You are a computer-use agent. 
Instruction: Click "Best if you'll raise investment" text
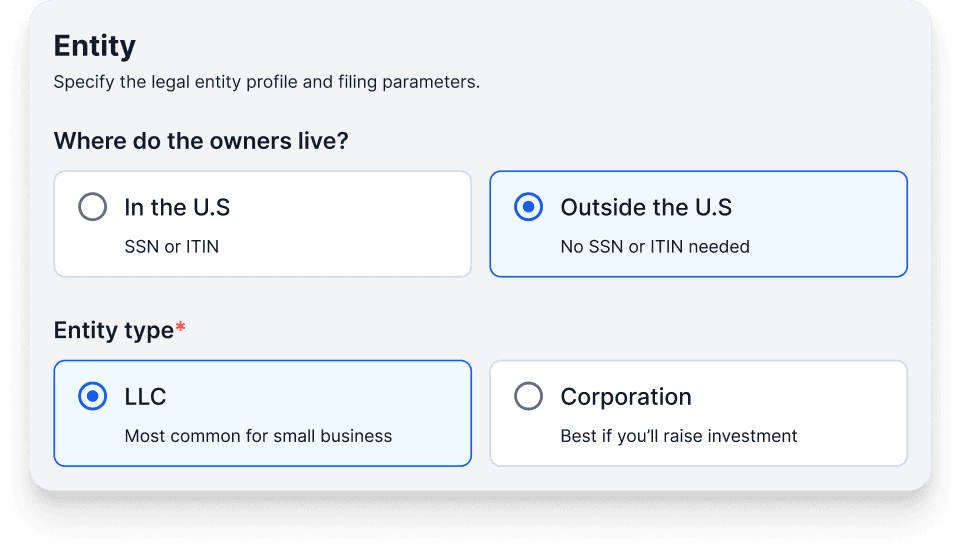(x=679, y=436)
